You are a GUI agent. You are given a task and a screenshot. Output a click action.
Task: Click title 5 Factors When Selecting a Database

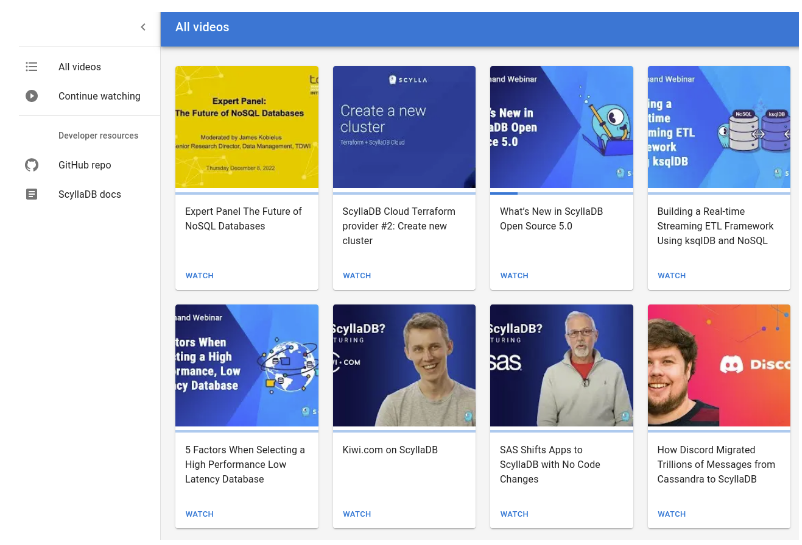tap(245, 464)
